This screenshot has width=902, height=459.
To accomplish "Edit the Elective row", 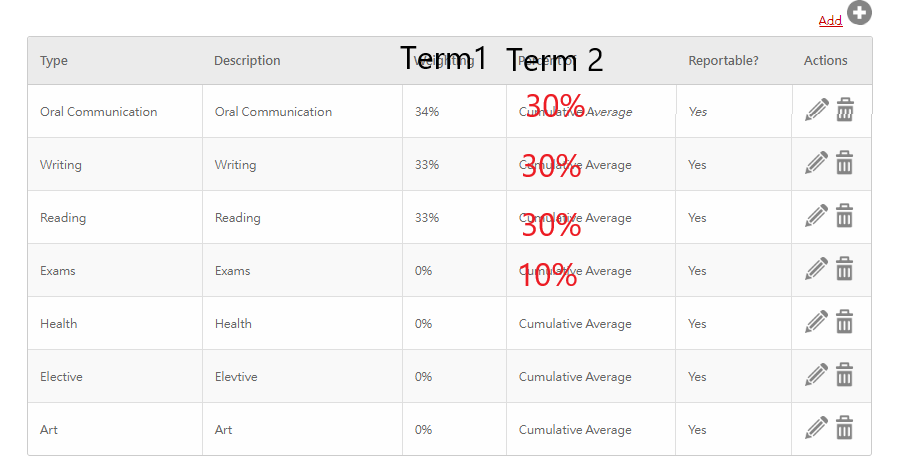I will pyautogui.click(x=817, y=374).
